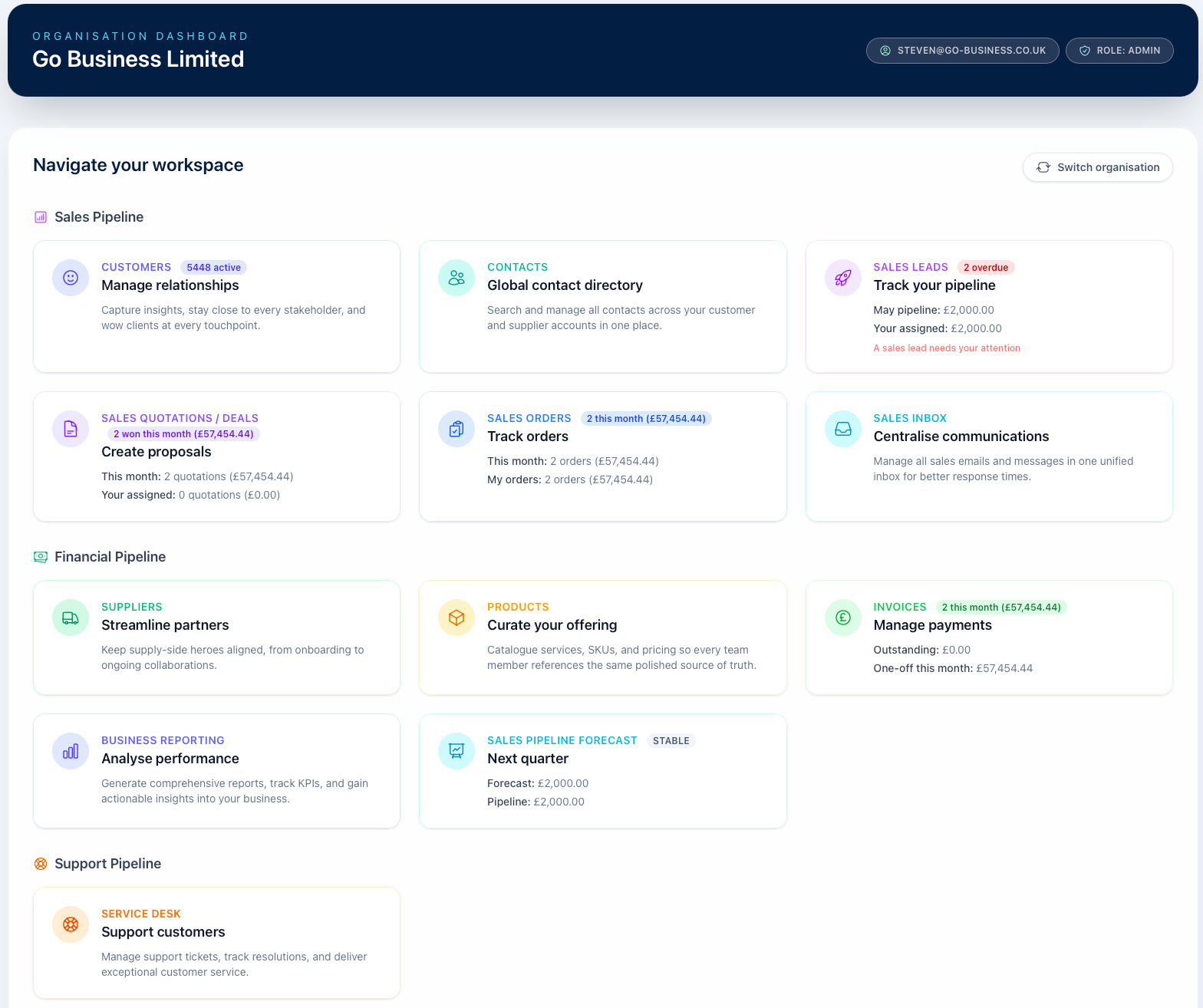The image size is (1203, 1008).
Task: Click the refresh icon in Switch organisation
Action: point(1043,167)
